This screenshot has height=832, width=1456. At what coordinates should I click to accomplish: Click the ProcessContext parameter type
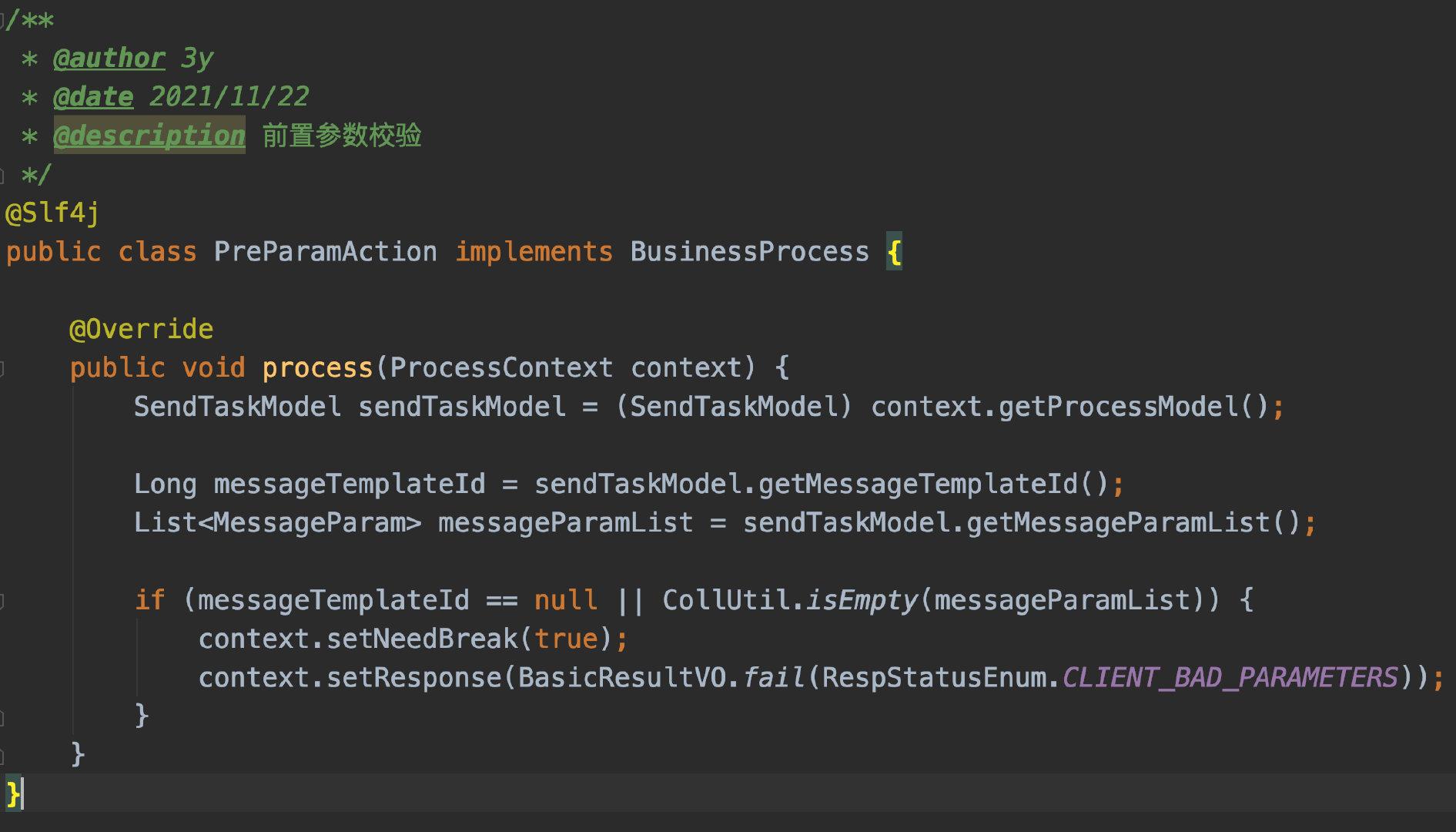point(501,368)
